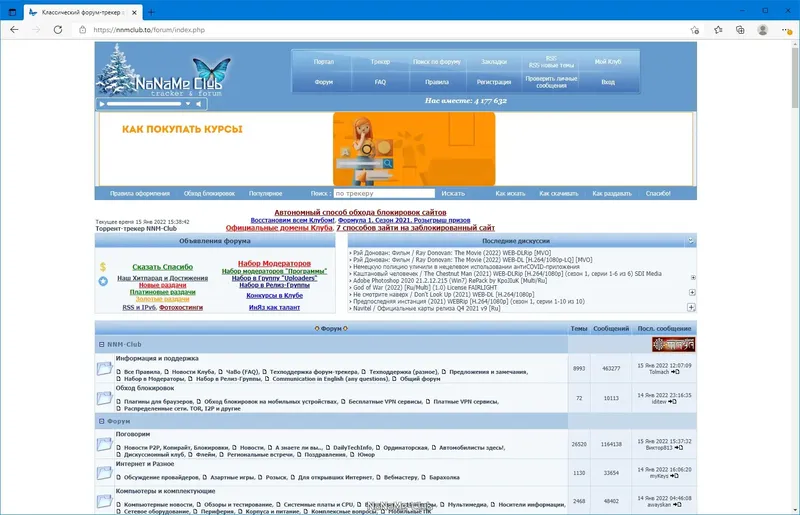Click the top small plus icon in discussions

click(x=693, y=278)
